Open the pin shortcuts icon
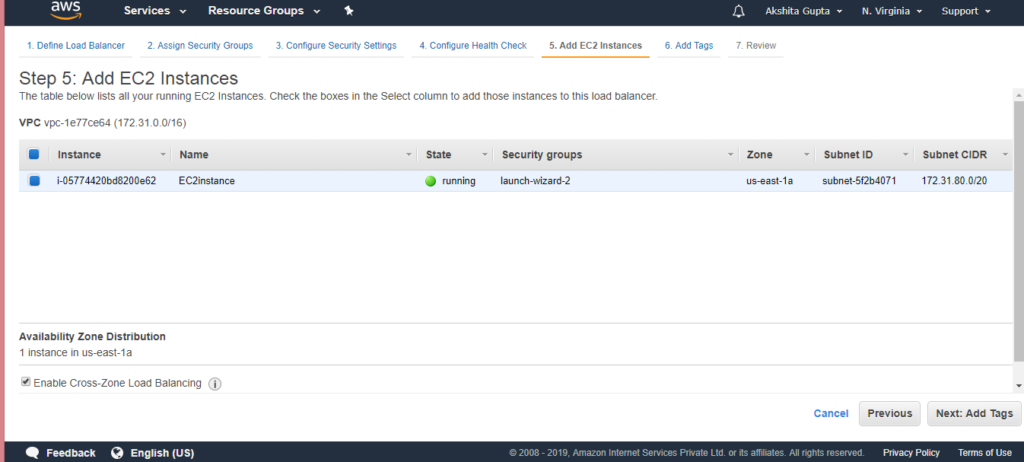Screen dimensions: 1024x462 (x=349, y=11)
